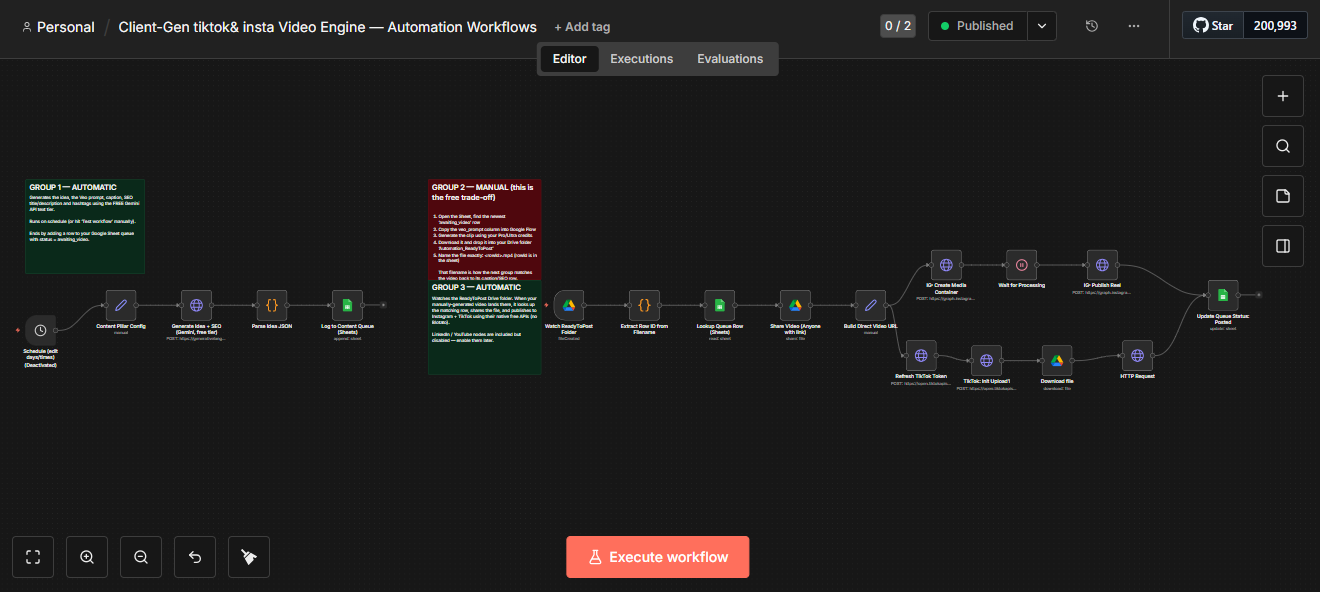Tidy up the workflow with broom icon
Viewport: 1320px width, 592px height.
249,557
